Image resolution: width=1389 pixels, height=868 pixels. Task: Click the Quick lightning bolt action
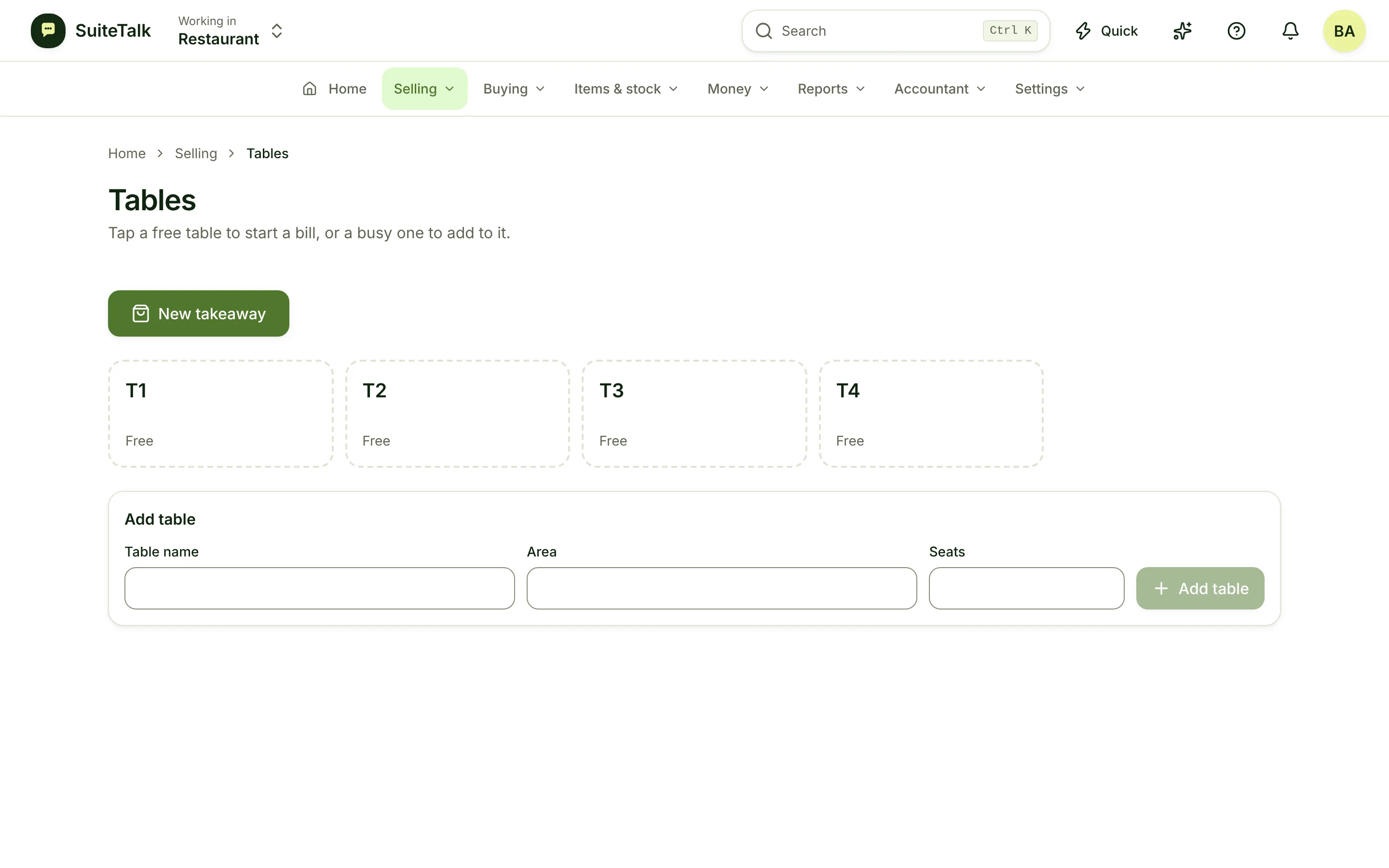click(1106, 31)
